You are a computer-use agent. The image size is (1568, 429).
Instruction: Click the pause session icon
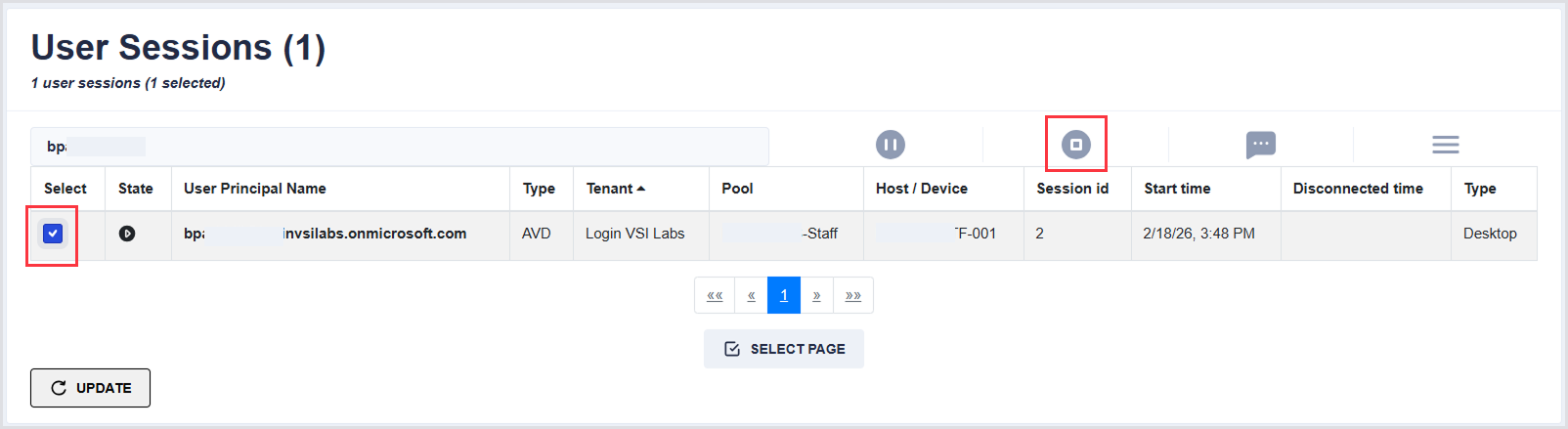coord(890,145)
